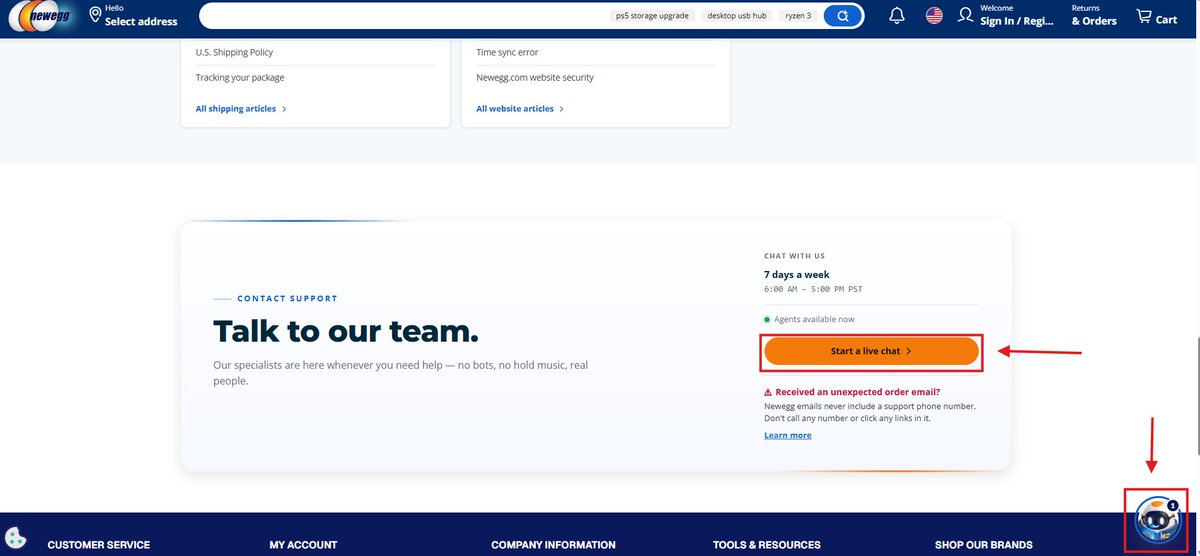
Task: Click 'Select address' text in header
Action: (141, 21)
